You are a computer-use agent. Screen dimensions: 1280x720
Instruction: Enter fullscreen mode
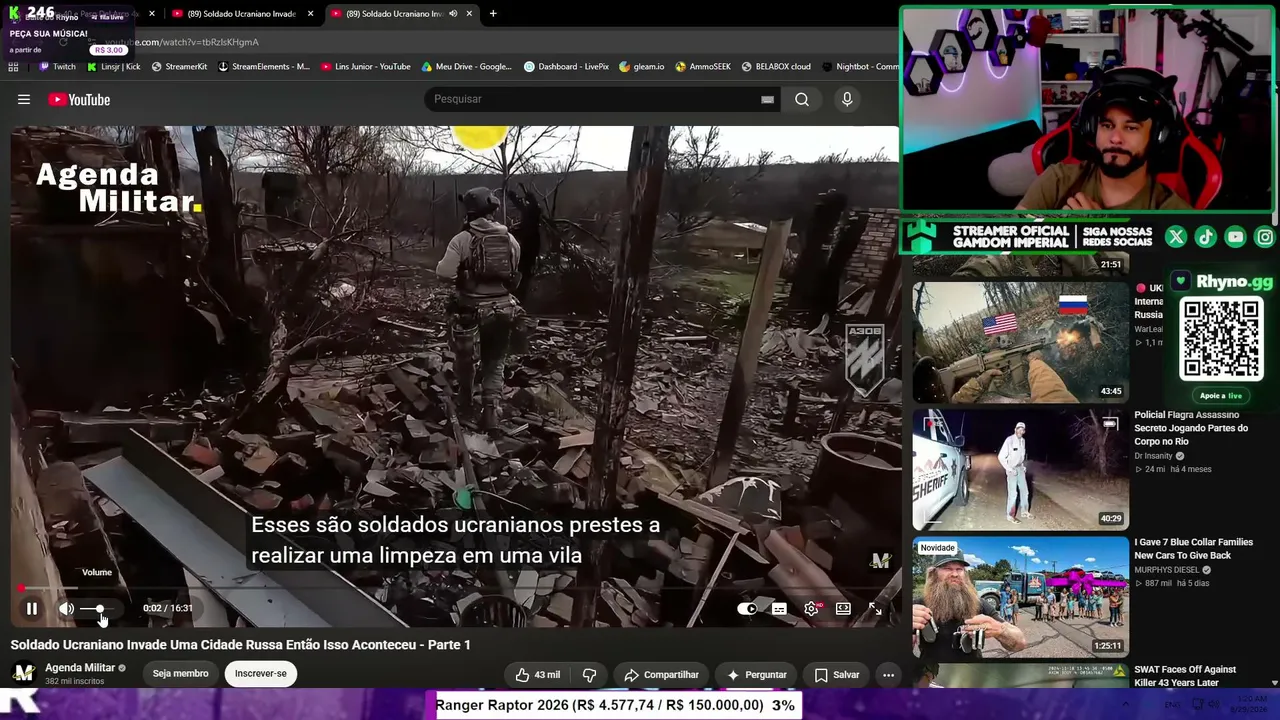coord(875,608)
